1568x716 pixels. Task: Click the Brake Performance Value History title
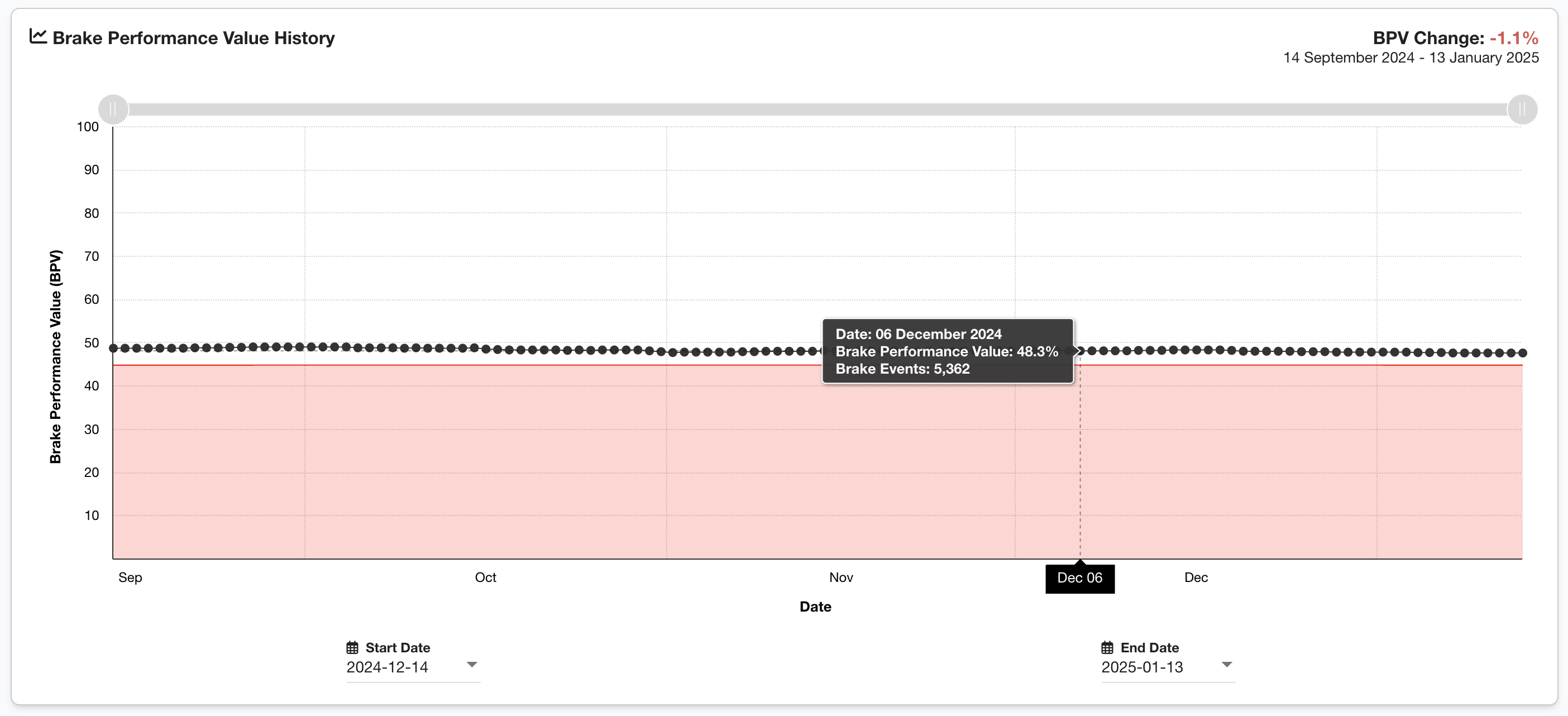193,38
